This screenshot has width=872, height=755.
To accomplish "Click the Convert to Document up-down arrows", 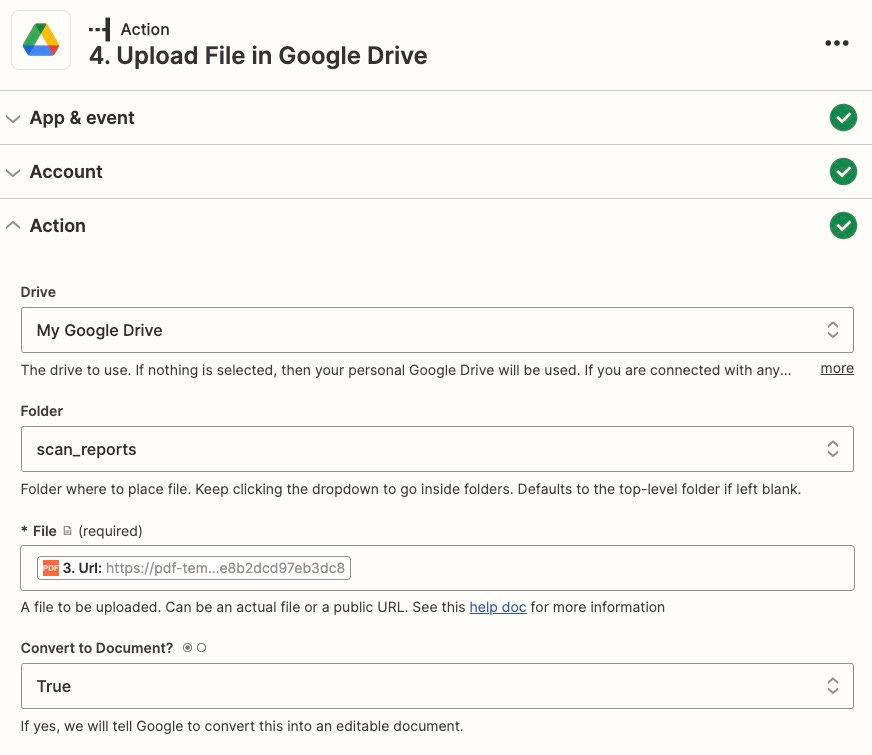I will pos(833,686).
